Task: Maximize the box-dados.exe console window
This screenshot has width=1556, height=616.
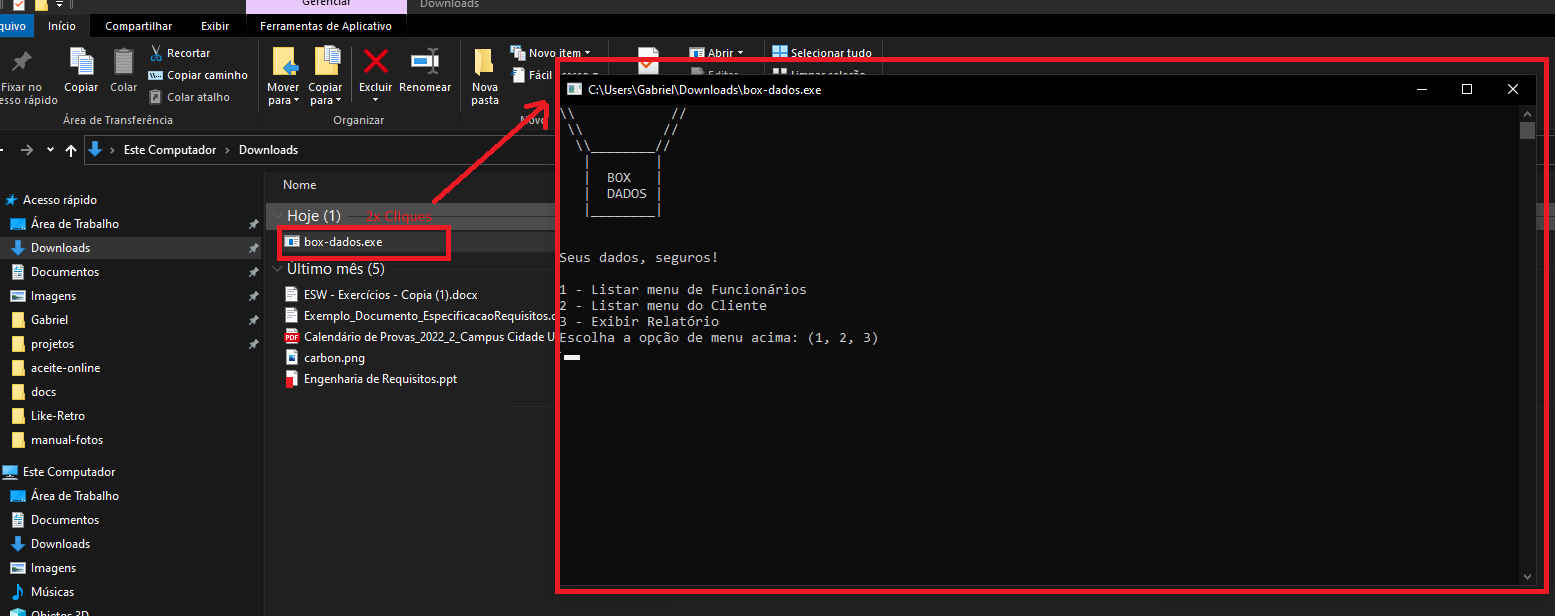Action: [x=1467, y=89]
